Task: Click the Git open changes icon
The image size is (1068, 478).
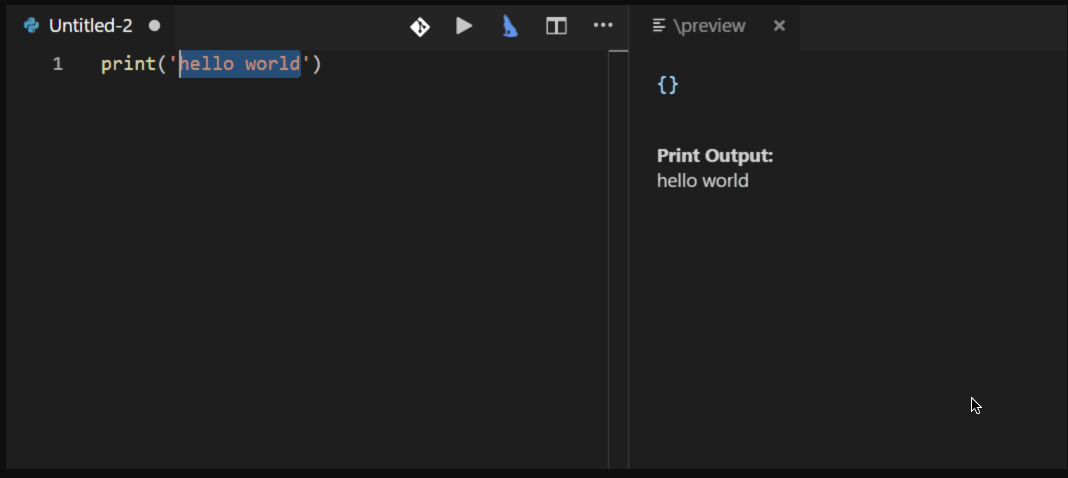Action: pyautogui.click(x=420, y=26)
